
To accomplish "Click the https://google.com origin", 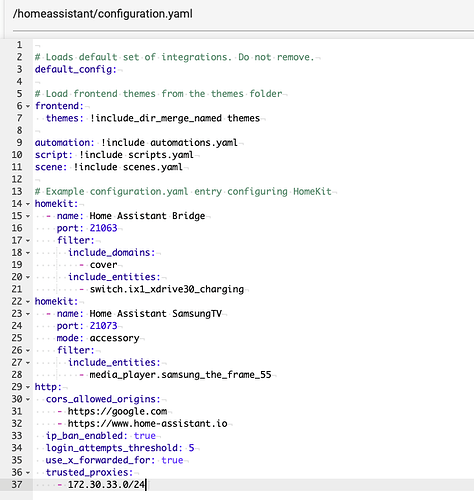I will tap(117, 411).
